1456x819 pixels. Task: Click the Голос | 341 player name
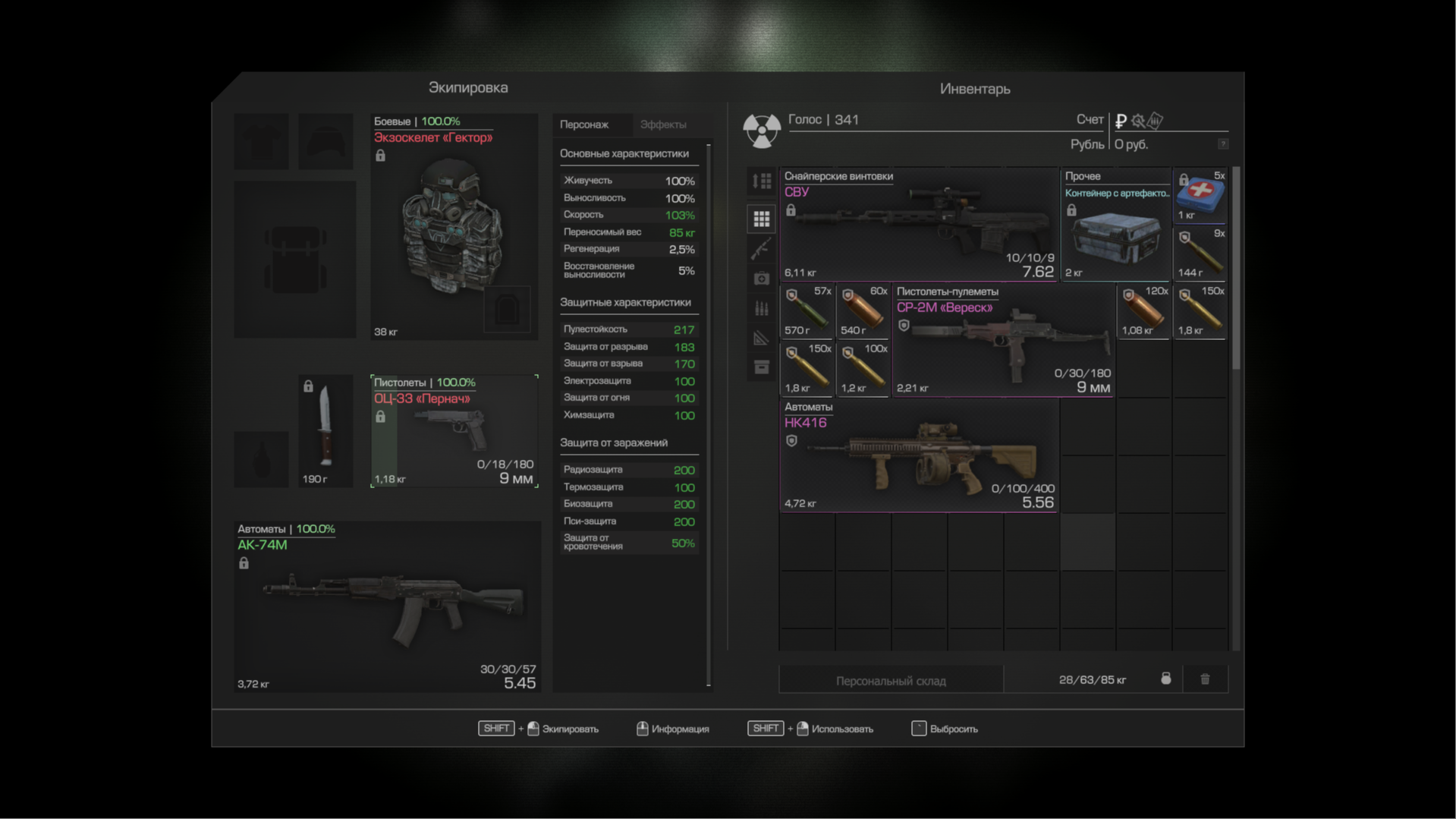[823, 119]
